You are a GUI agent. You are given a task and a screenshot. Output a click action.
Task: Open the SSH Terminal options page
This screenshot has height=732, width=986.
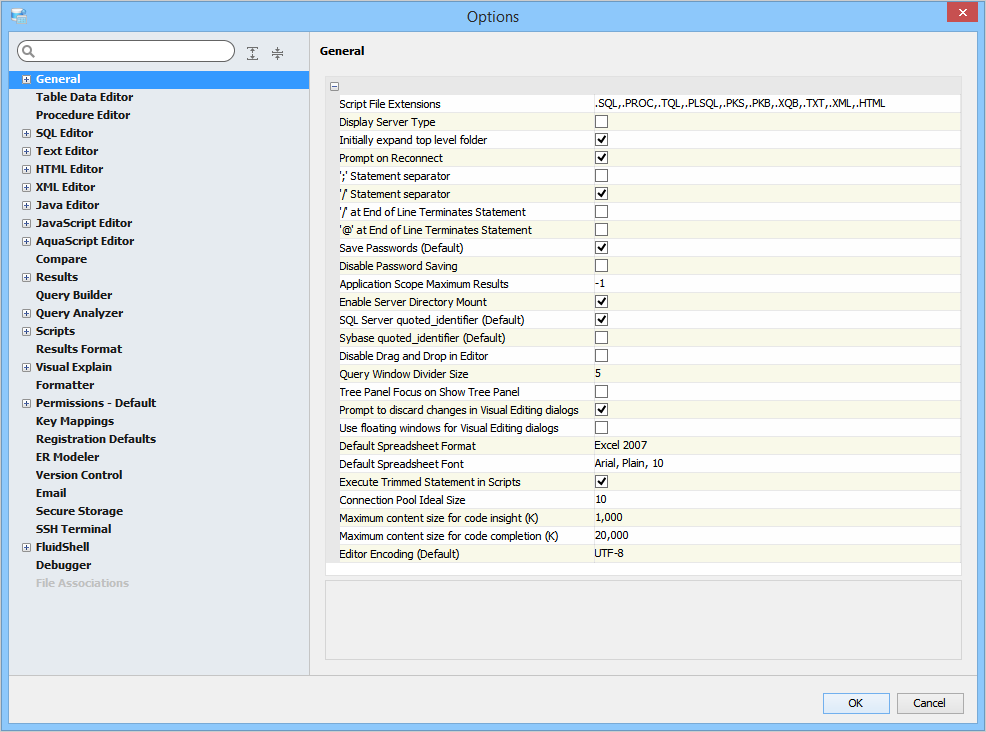coord(74,529)
